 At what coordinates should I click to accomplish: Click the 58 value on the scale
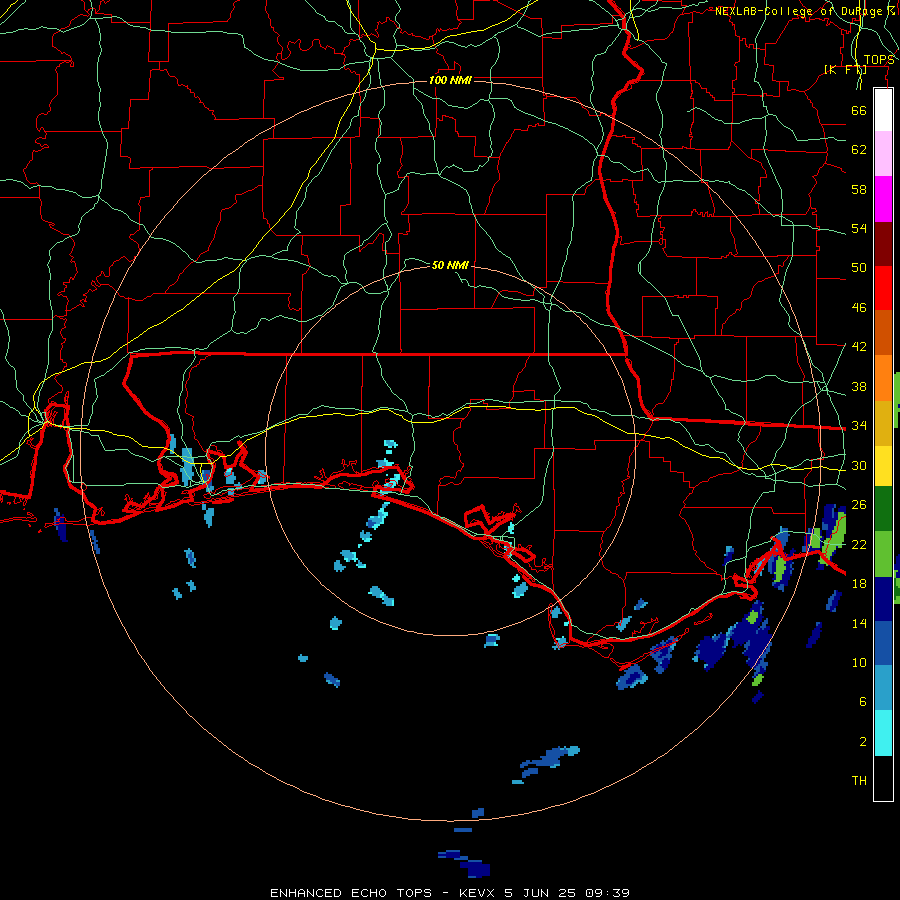pyautogui.click(x=859, y=189)
